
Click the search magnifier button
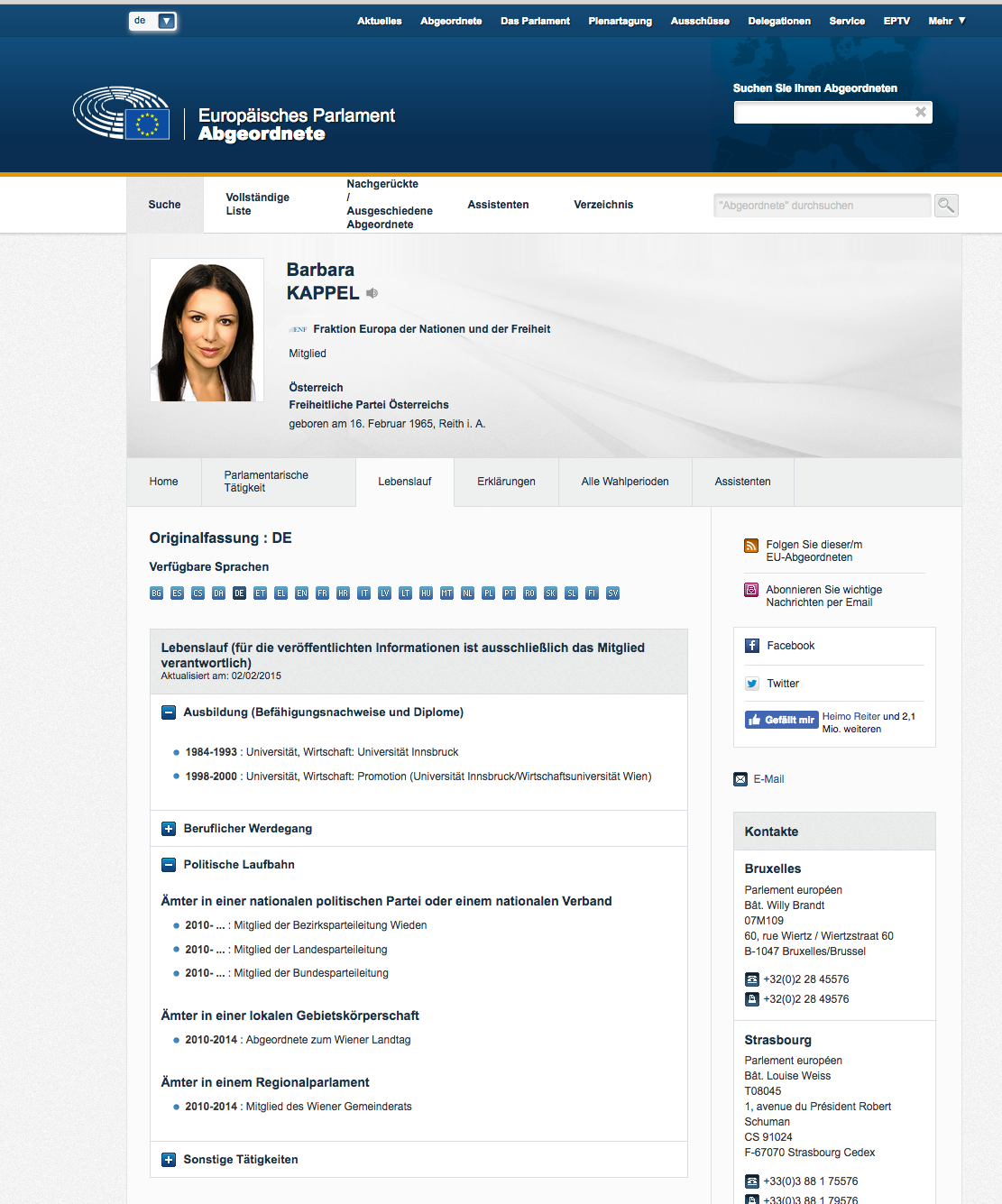946,206
